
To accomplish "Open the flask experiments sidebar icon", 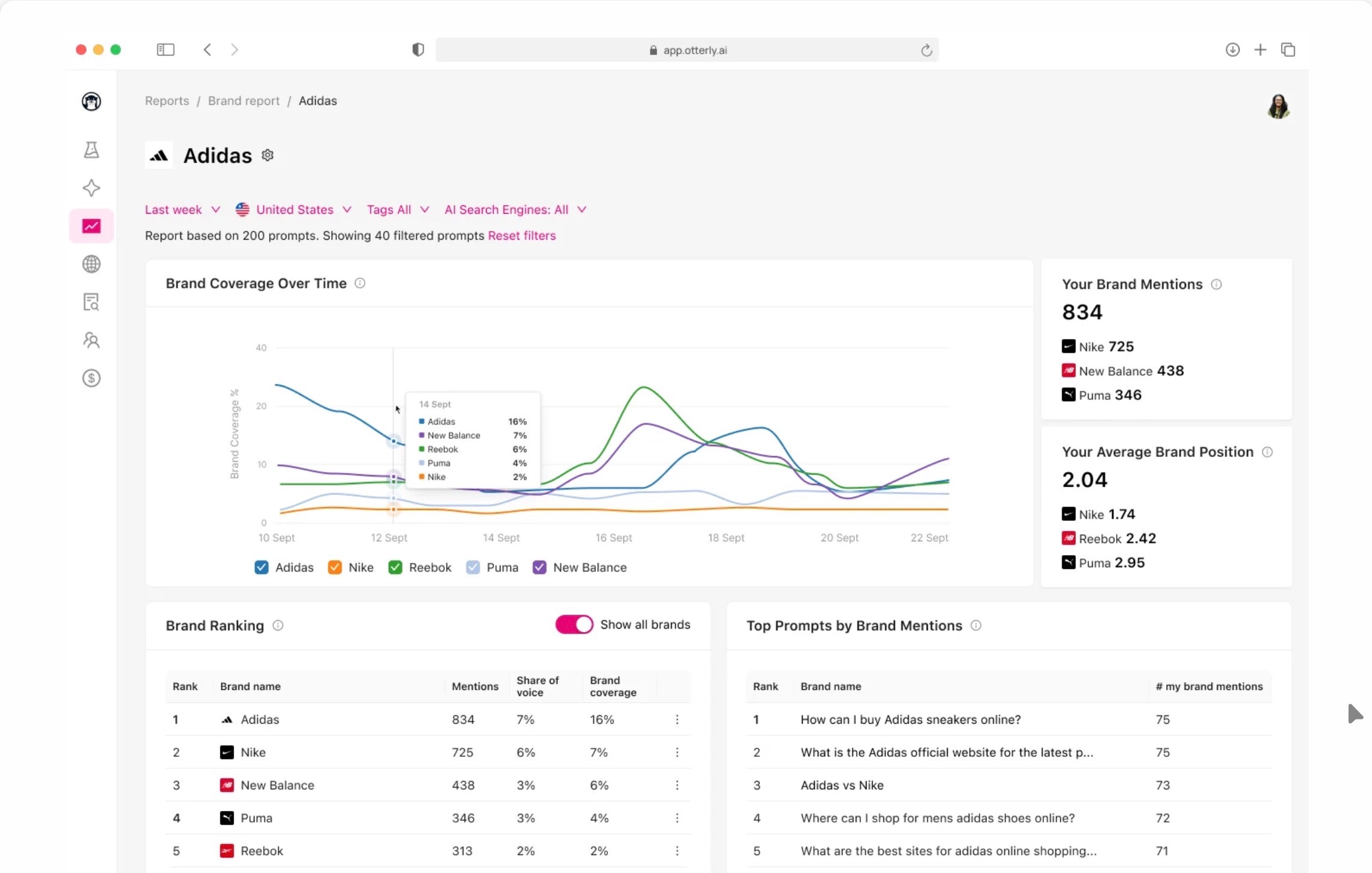I will 91,150.
